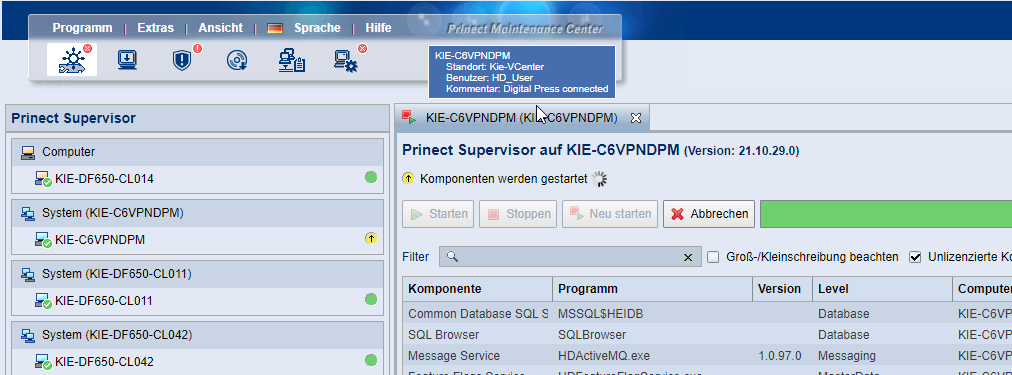Switch to the KIE-C6VPNDPM tab
Viewport: 1012px width, 375px height.
[521, 118]
